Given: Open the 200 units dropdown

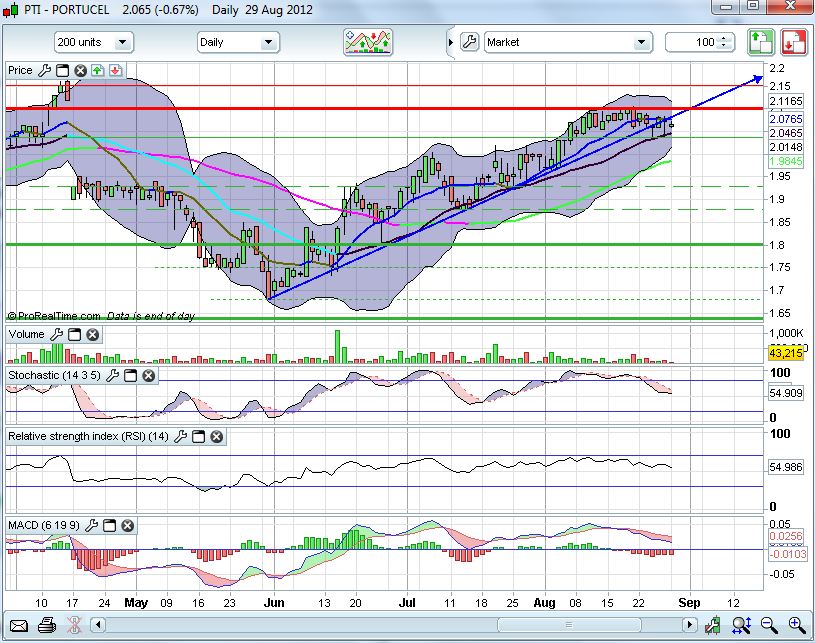Looking at the screenshot, I should (x=94, y=42).
